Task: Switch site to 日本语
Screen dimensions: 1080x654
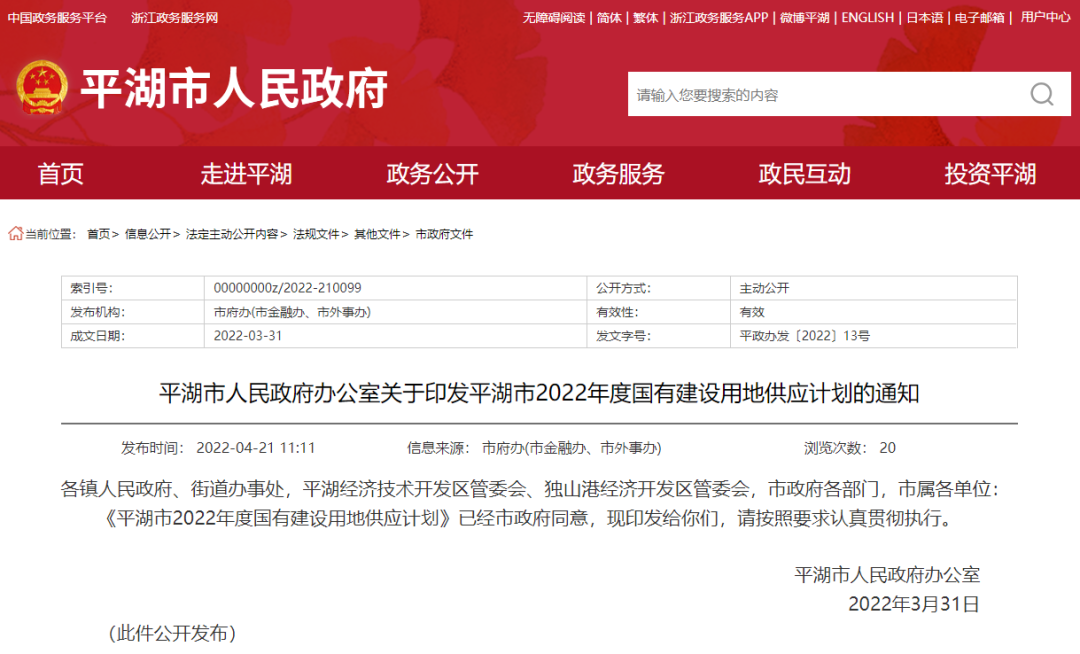Action: click(924, 18)
